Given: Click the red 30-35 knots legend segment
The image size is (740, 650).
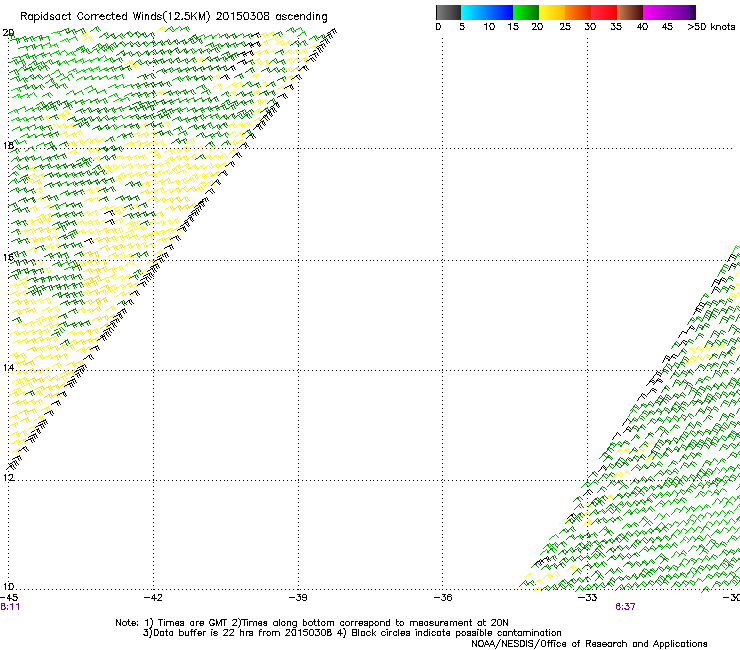Looking at the screenshot, I should (604, 12).
